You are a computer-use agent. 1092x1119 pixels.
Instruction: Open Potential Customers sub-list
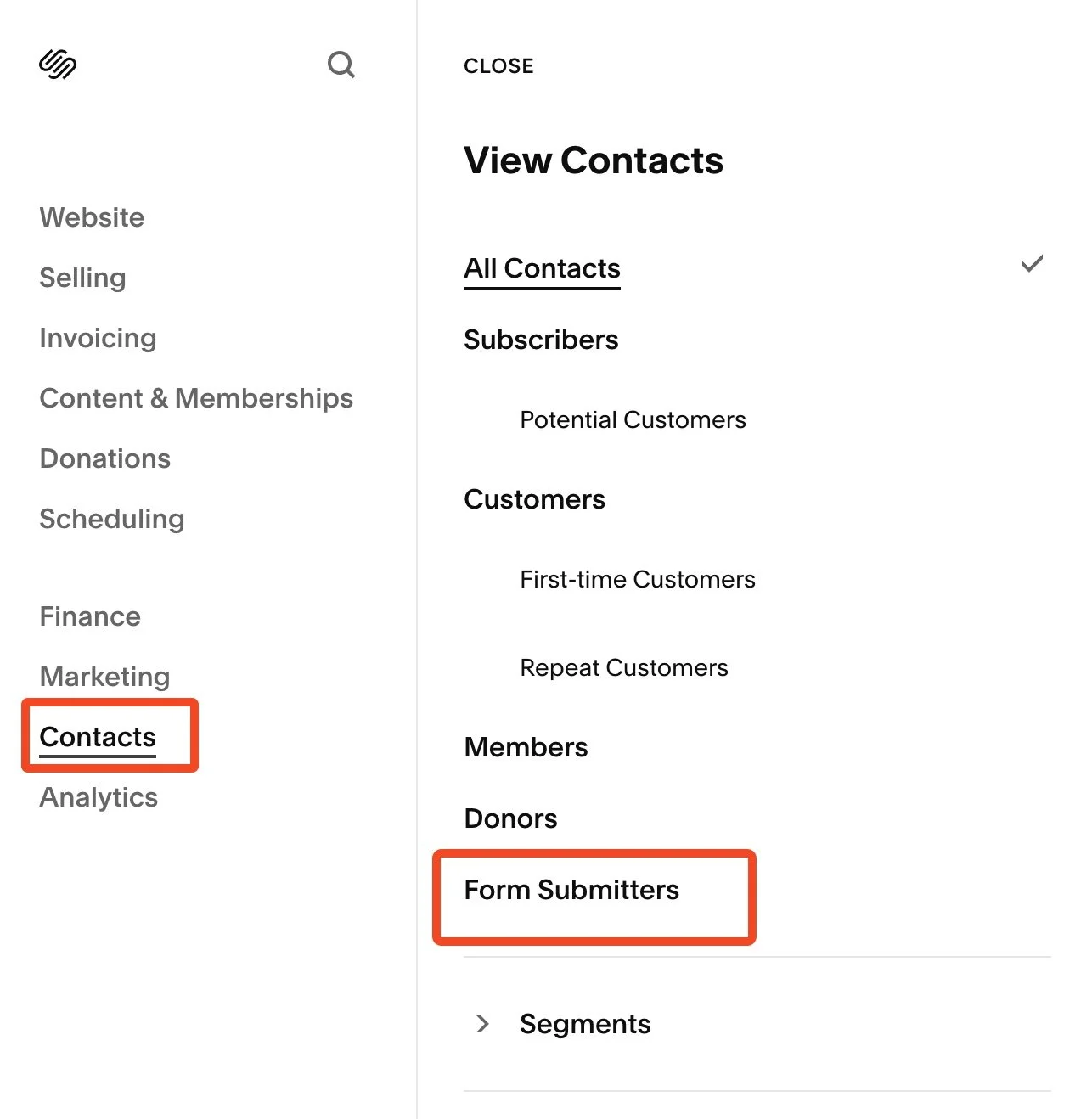633,419
